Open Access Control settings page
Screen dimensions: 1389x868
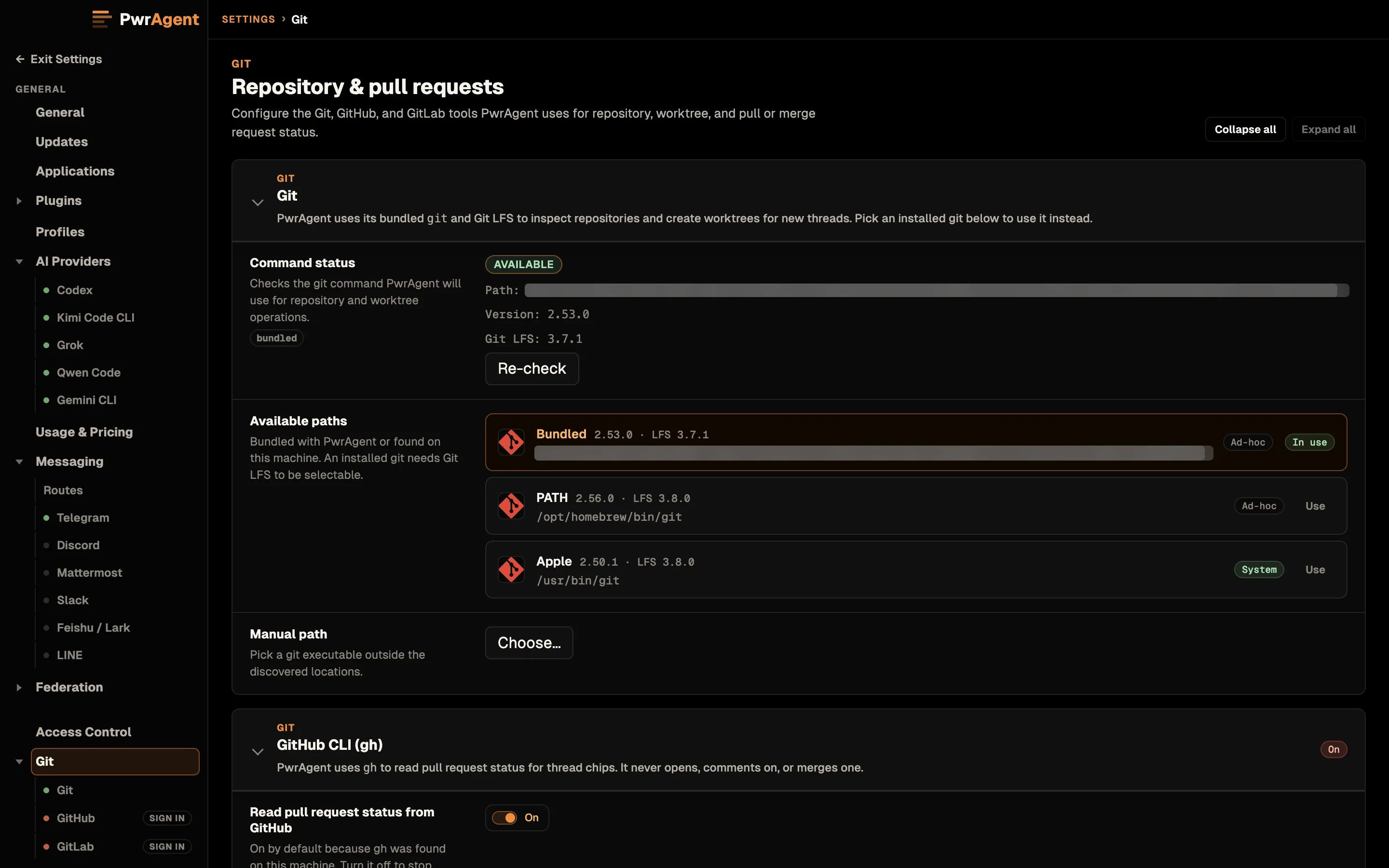[83, 732]
